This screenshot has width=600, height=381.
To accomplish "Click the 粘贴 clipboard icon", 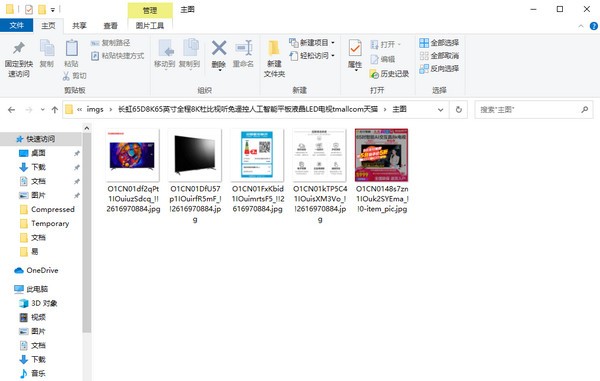I will click(72, 49).
